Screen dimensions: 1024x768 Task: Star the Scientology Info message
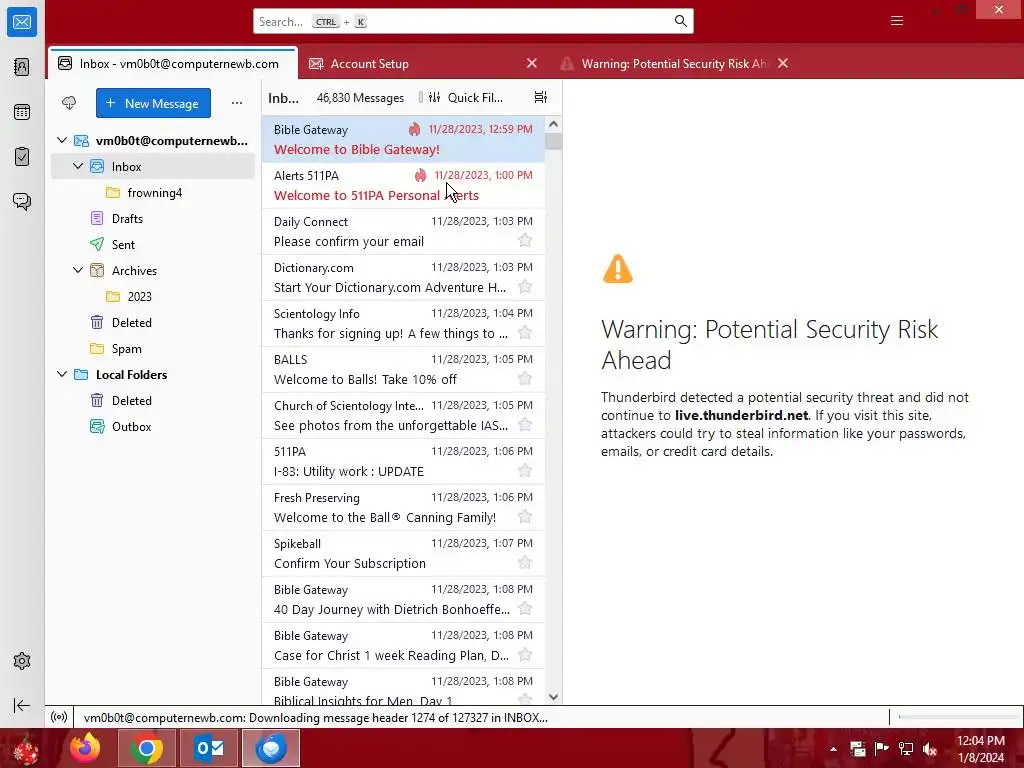(x=524, y=333)
